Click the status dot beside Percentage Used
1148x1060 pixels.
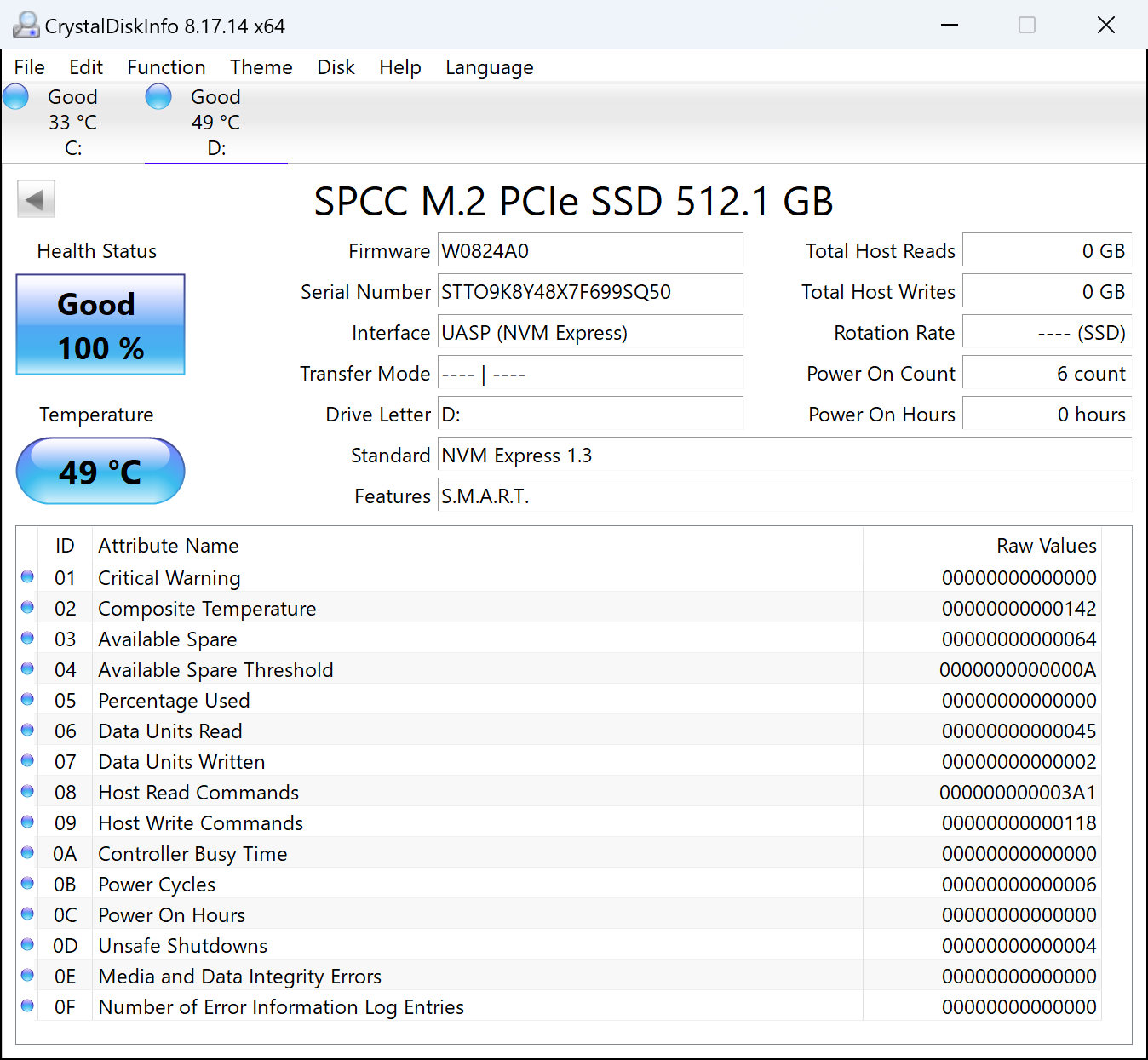[27, 700]
